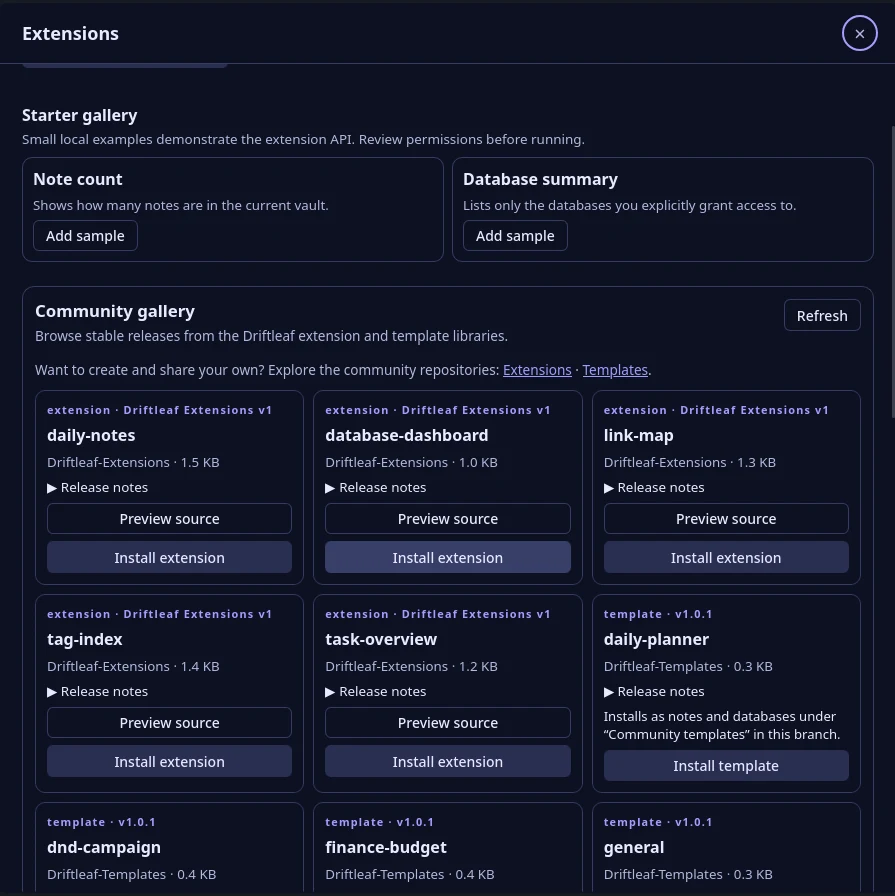Click 'Driftleaf-Extensions · 1.0 KB' text

[411, 462]
